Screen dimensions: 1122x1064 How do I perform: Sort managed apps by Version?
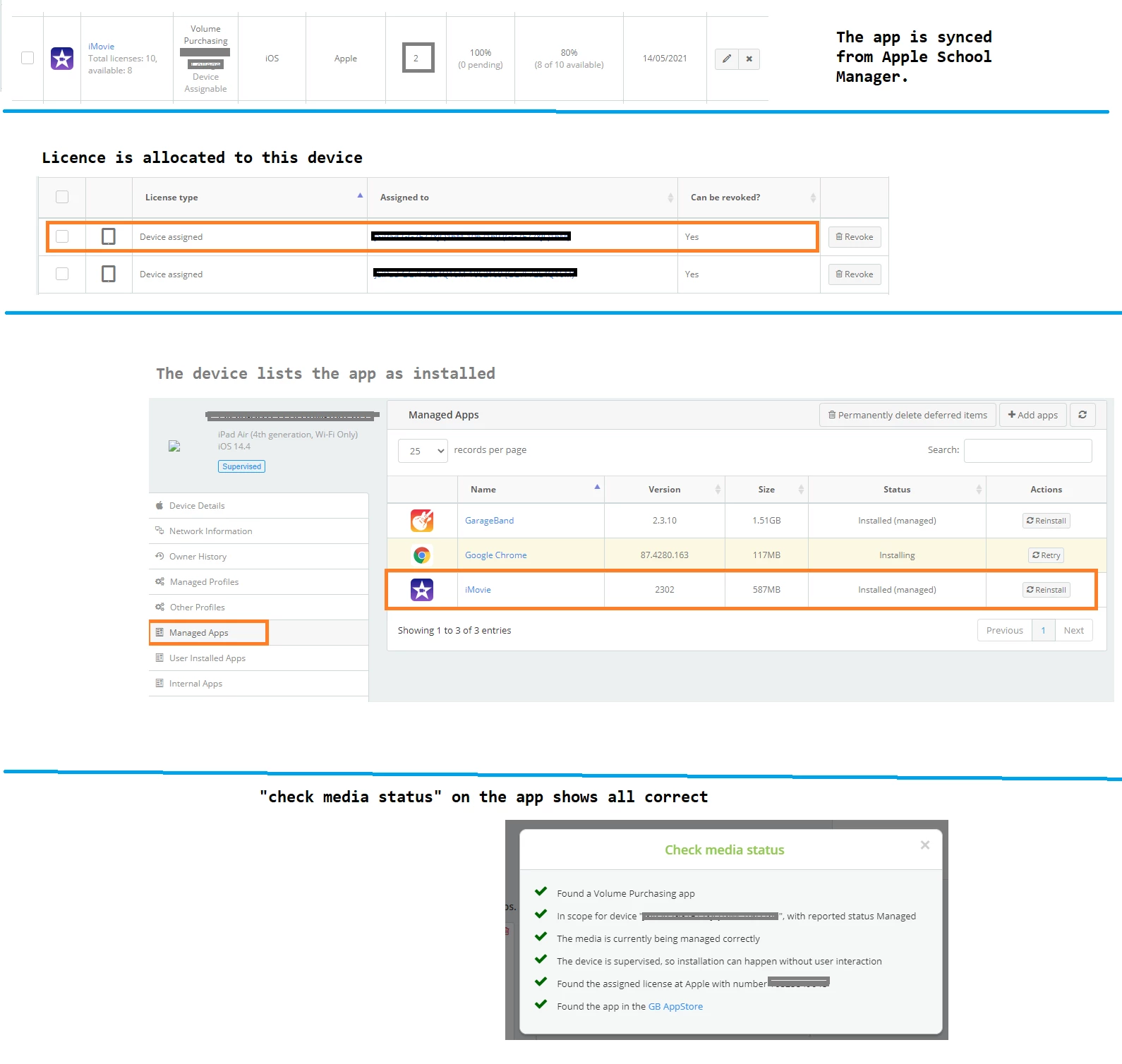(x=664, y=490)
